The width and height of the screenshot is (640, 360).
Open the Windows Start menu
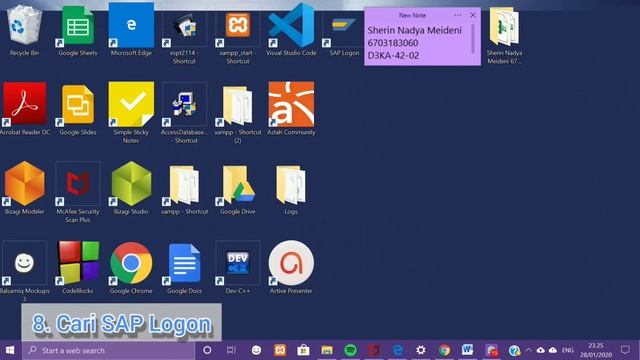10,350
